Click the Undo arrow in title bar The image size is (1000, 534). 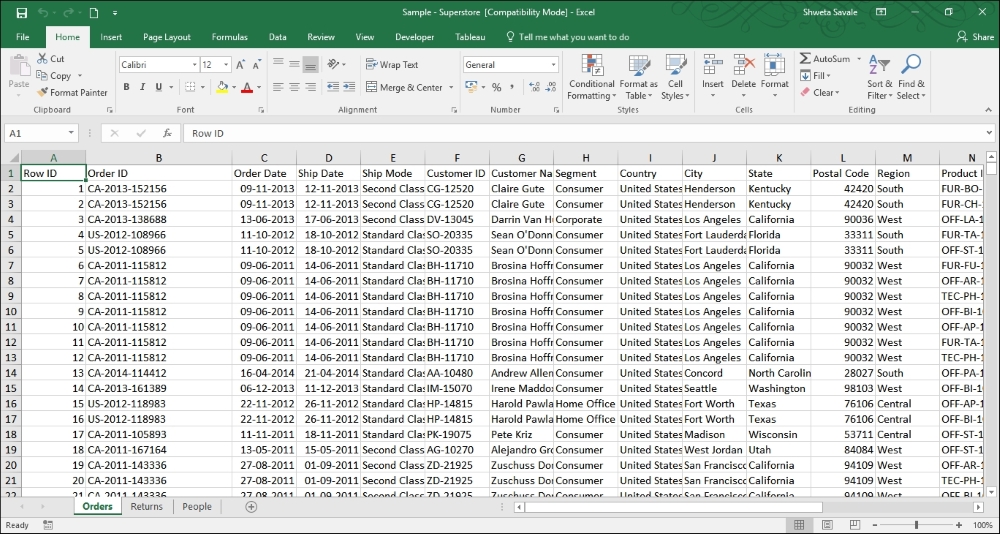(x=43, y=13)
